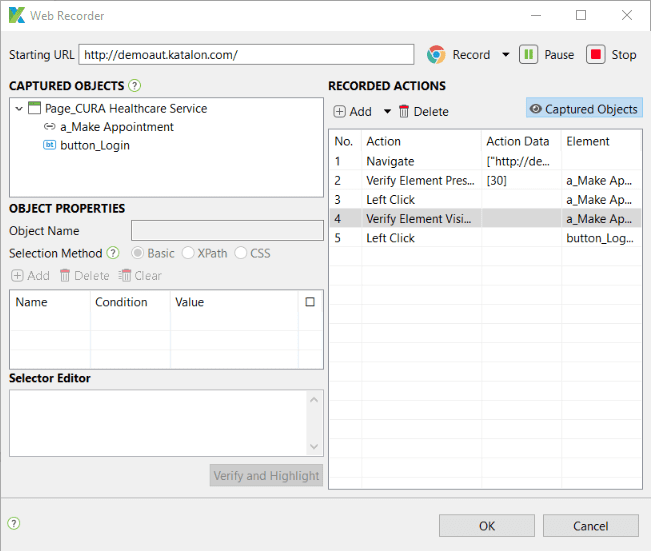
Task: Open the Record browser dropdown arrow
Action: [505, 55]
